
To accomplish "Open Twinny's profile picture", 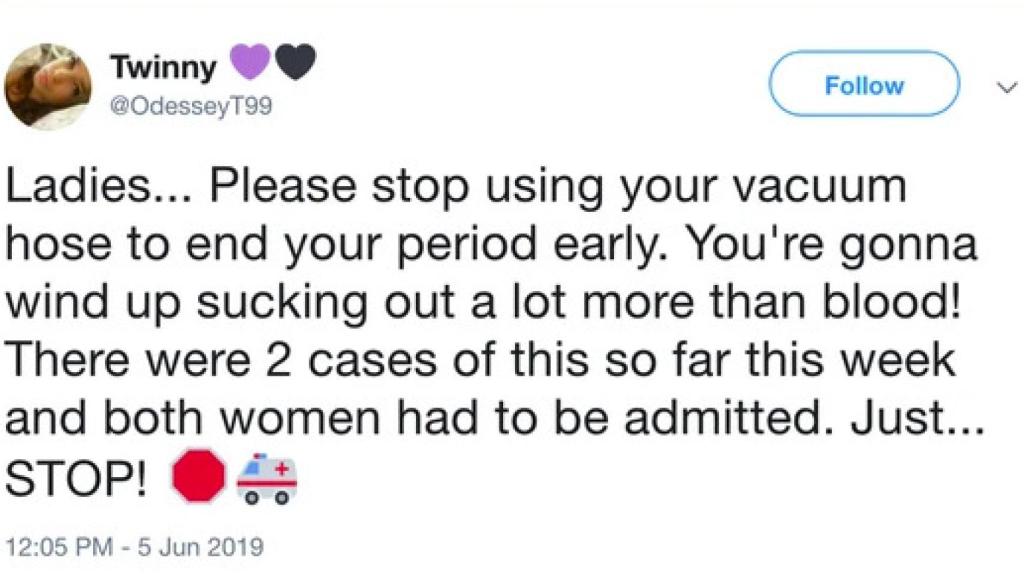I will tap(48, 86).
